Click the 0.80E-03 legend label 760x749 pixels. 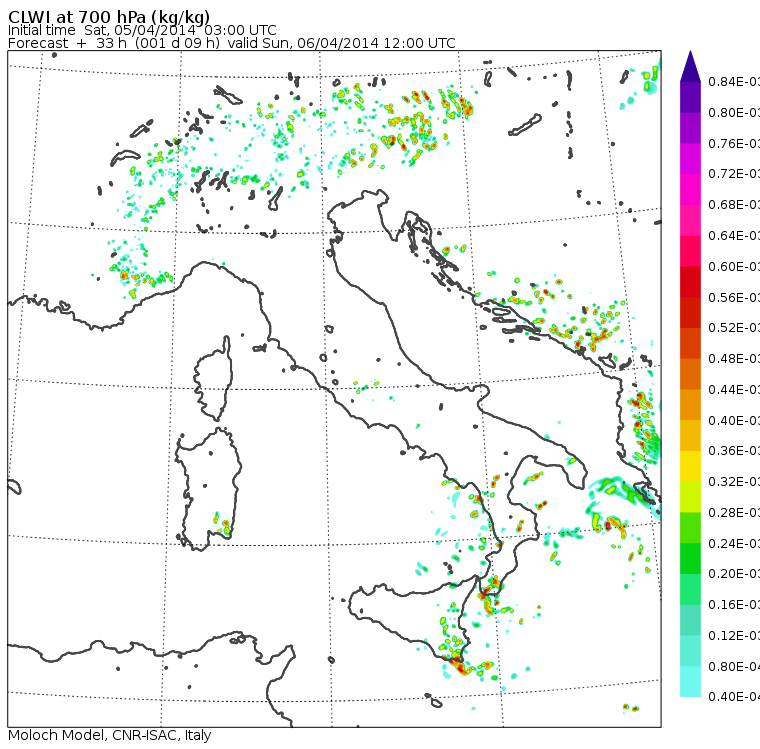click(x=734, y=112)
